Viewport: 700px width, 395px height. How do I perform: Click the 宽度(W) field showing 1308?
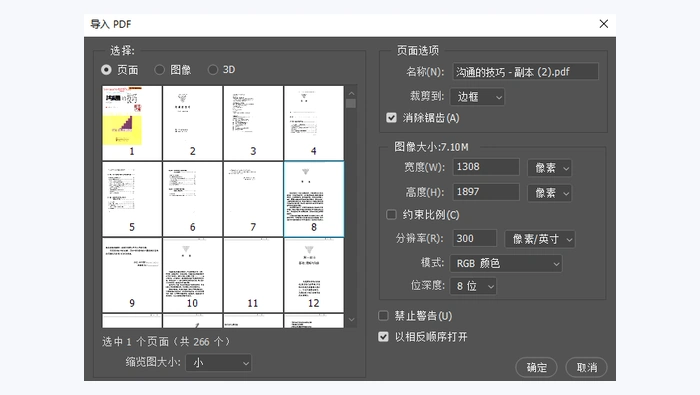(x=486, y=167)
